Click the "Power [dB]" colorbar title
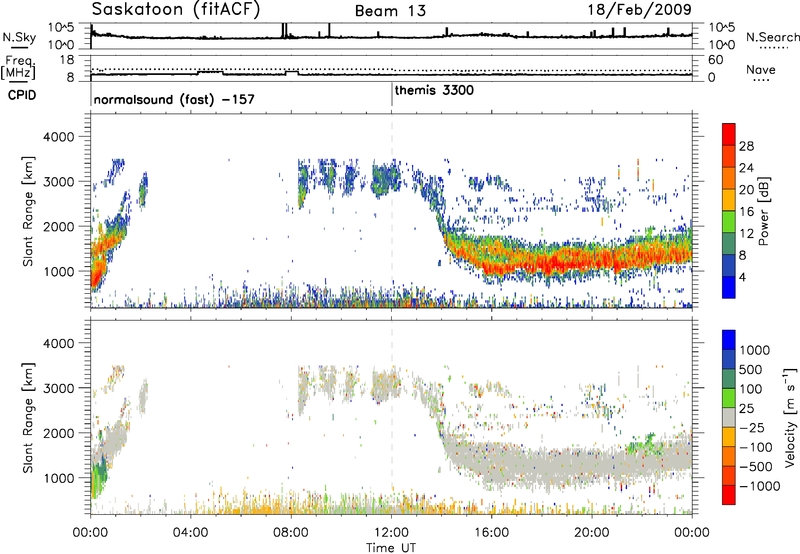Viewport: 800px width, 554px height. coord(763,211)
